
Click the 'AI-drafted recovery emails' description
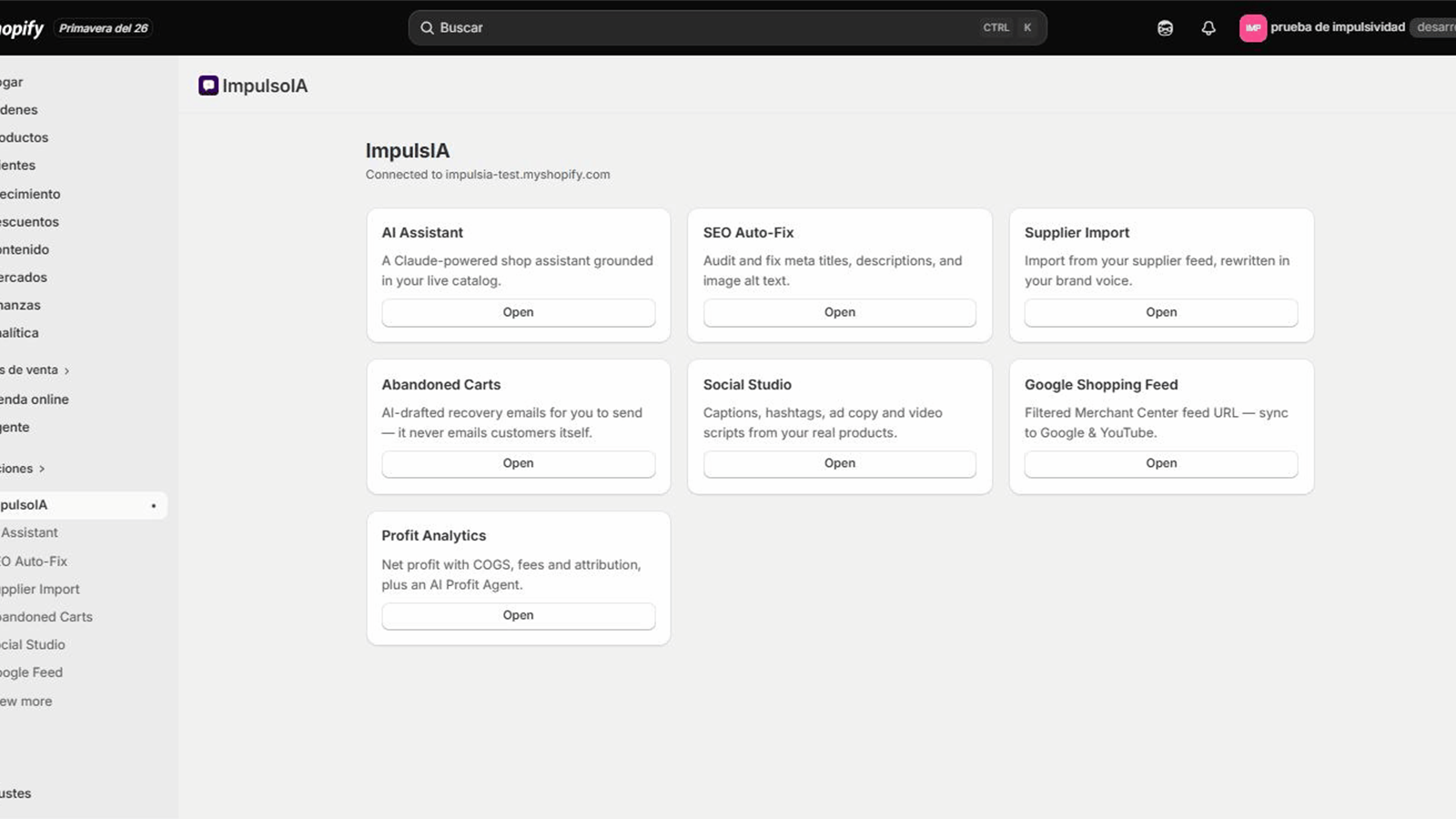pyautogui.click(x=512, y=422)
